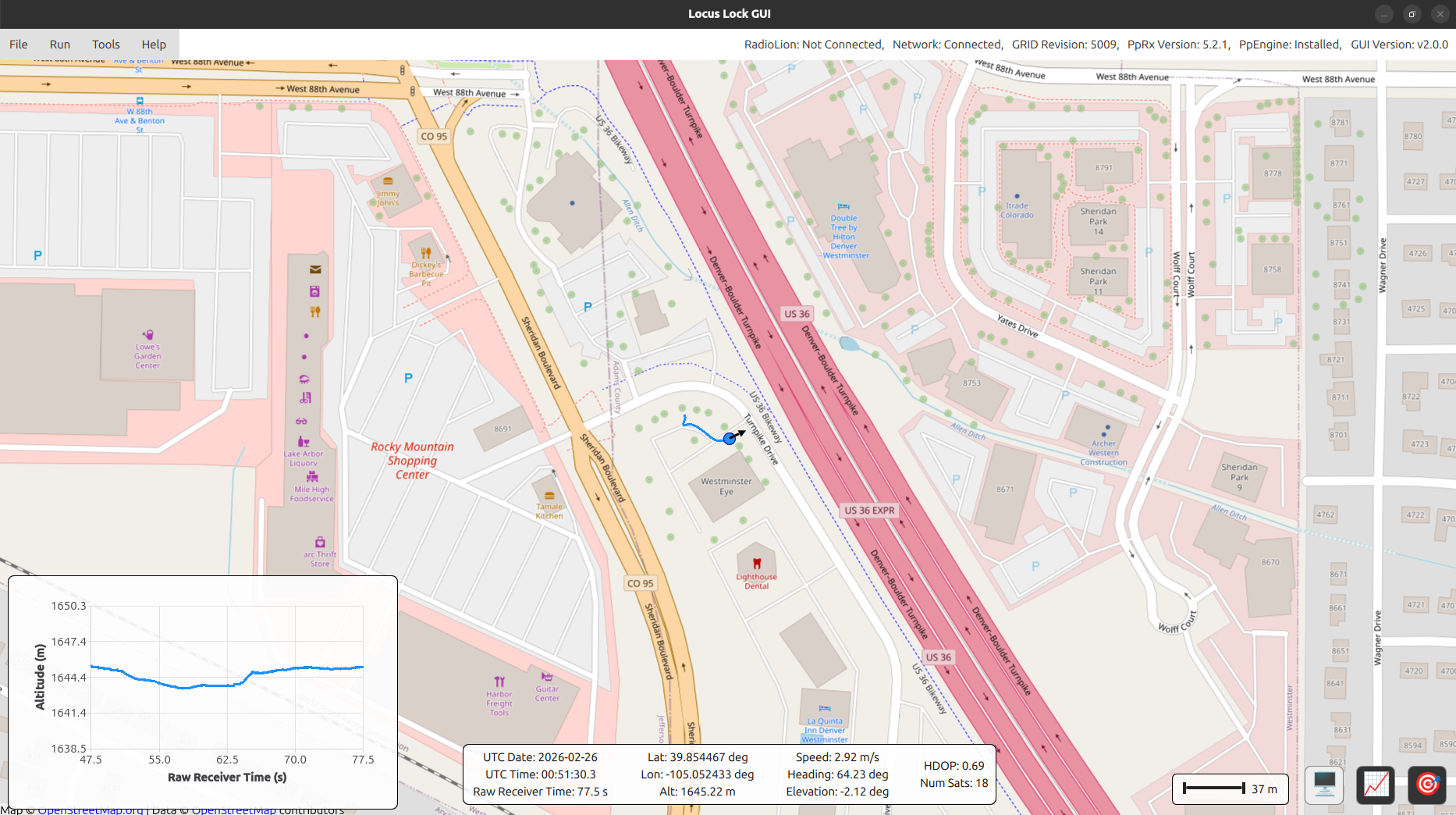This screenshot has height=815, width=1456.
Task: Click the 'Speed: 2.92 m/s' readout
Action: (837, 757)
